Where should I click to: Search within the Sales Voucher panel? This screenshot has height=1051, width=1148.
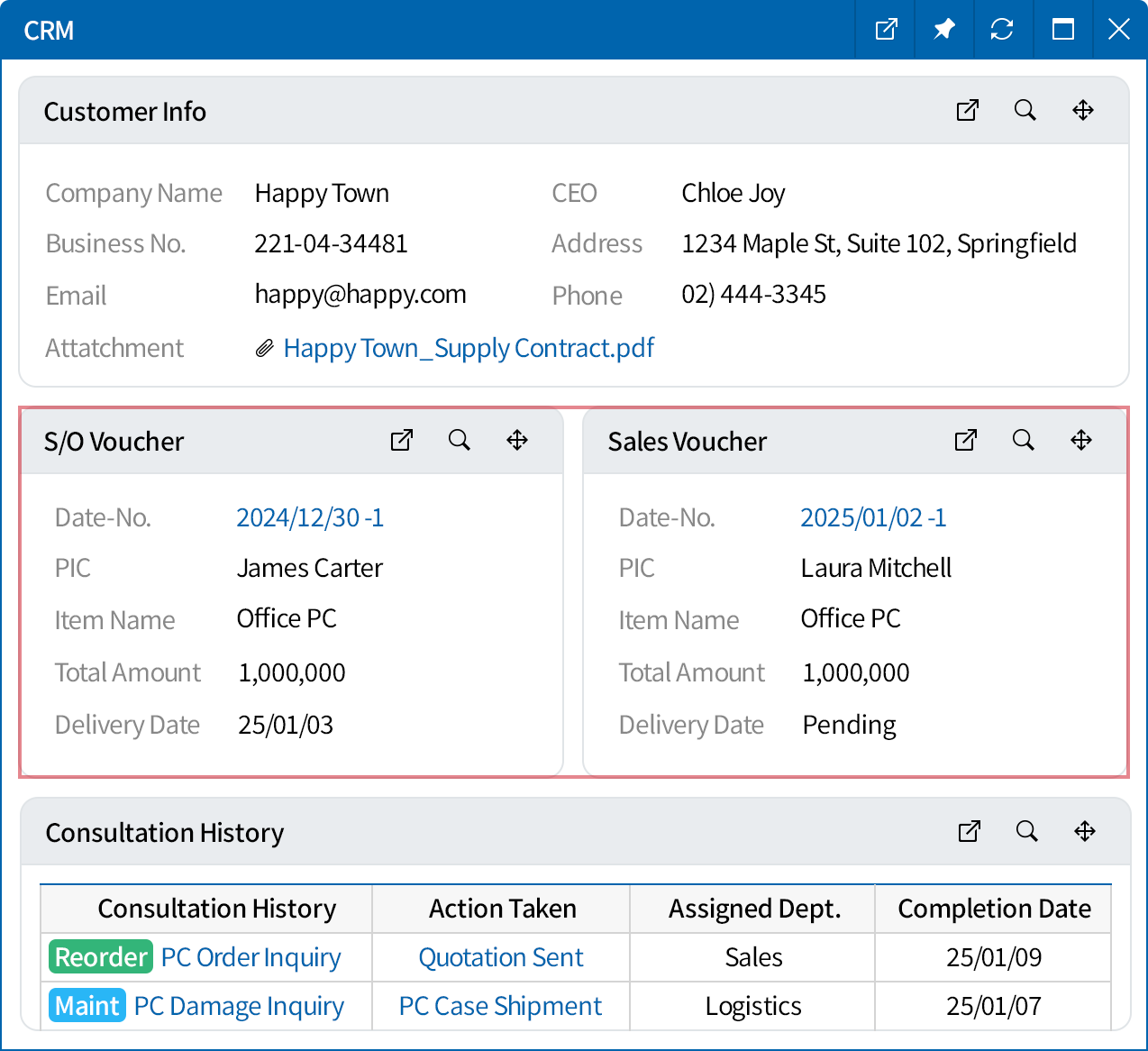1023,441
